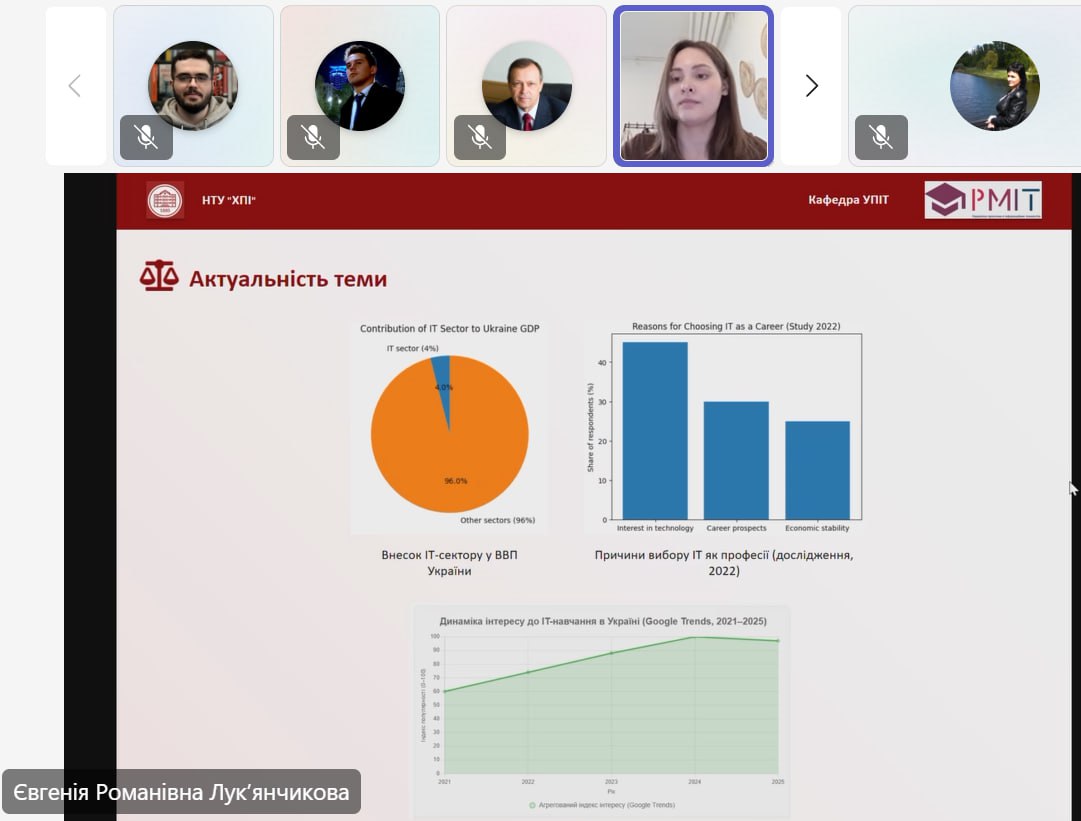The height and width of the screenshot is (821, 1081).
Task: Click the 'Other sectors (96%)' pie label
Action: tap(498, 520)
